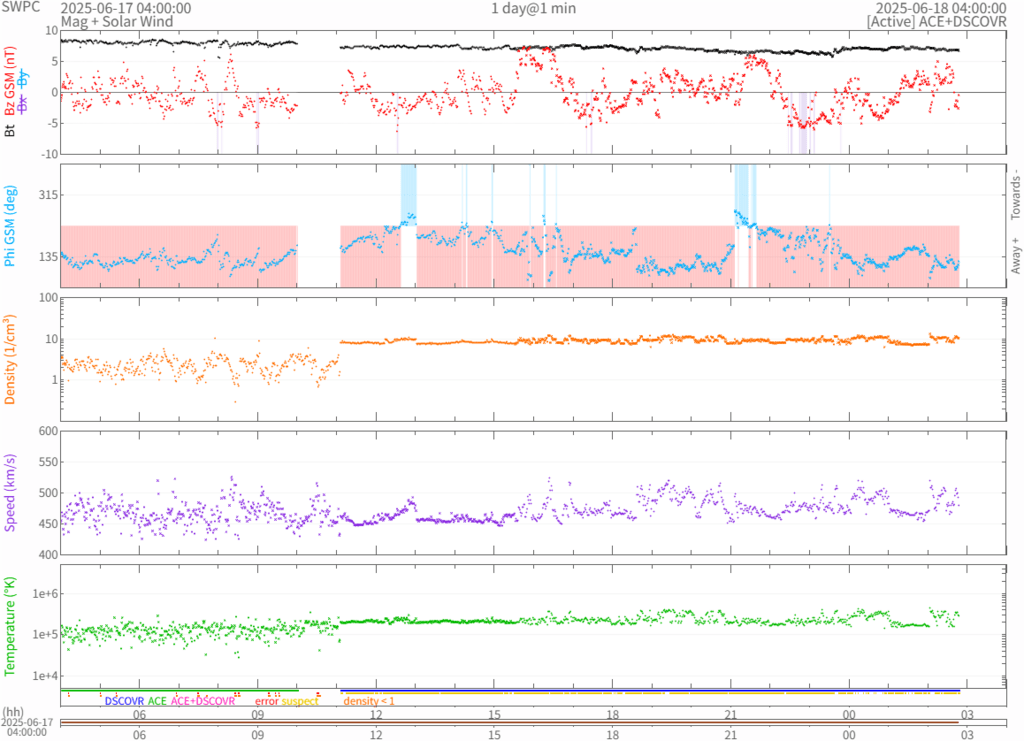Open the 1 day@1 min time span menu

coord(533,8)
